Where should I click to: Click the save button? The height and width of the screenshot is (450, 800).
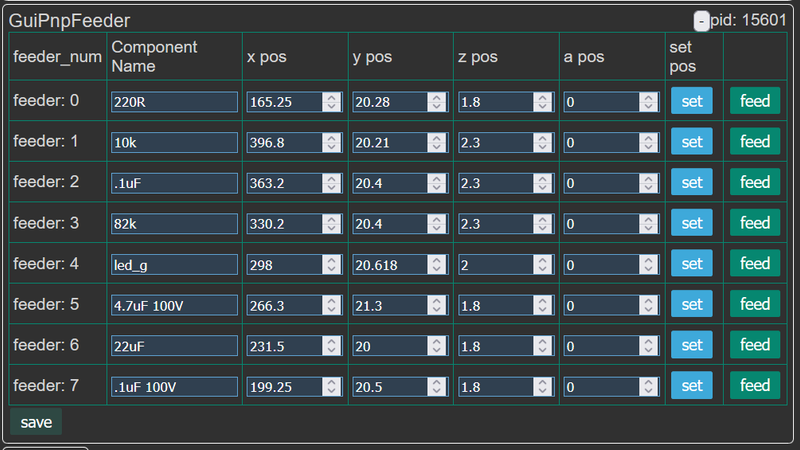(x=36, y=422)
